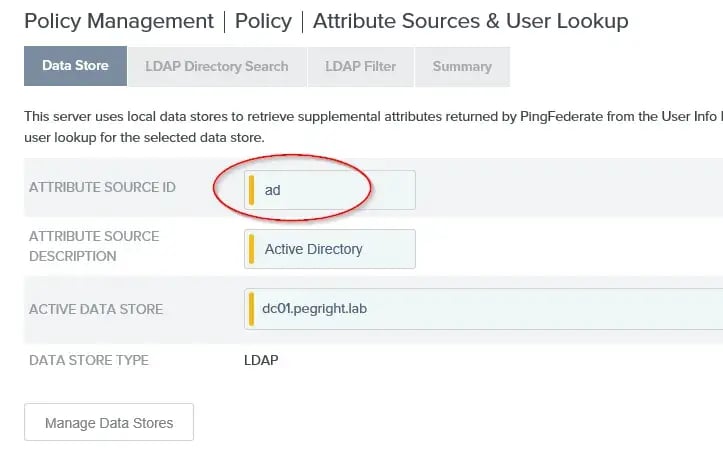Screen dimensions: 723x470
Task: Click the ACTIVE DATA STORE label
Action: tap(96, 309)
